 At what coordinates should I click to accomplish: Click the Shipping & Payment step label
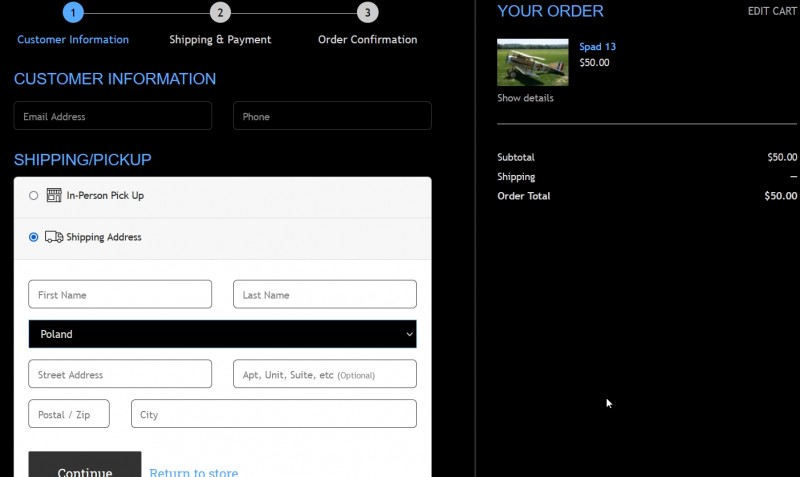click(220, 40)
